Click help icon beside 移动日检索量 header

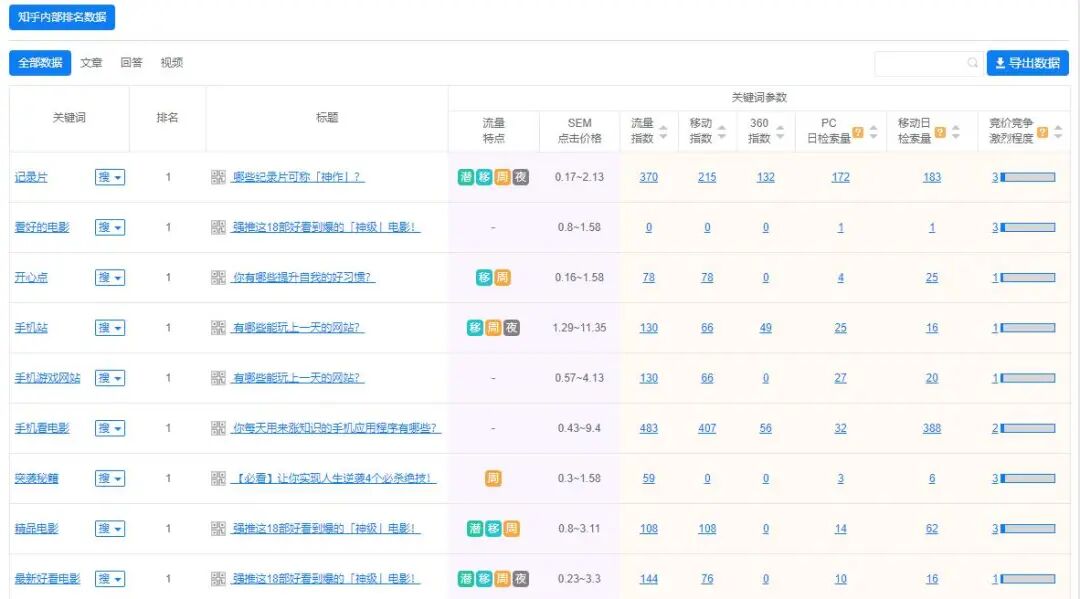click(x=940, y=132)
